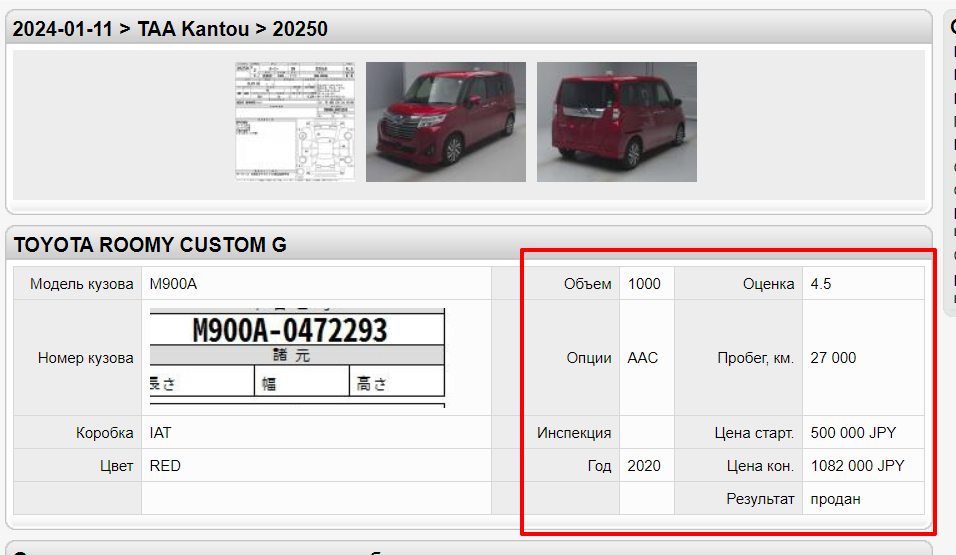956x555 pixels.
Task: Select the label 'Оценка'
Action: [x=768, y=284]
